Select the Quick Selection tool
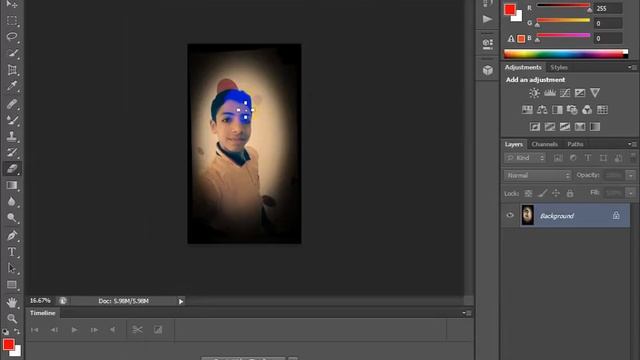Screen dimensions: 640x360 point(12,53)
